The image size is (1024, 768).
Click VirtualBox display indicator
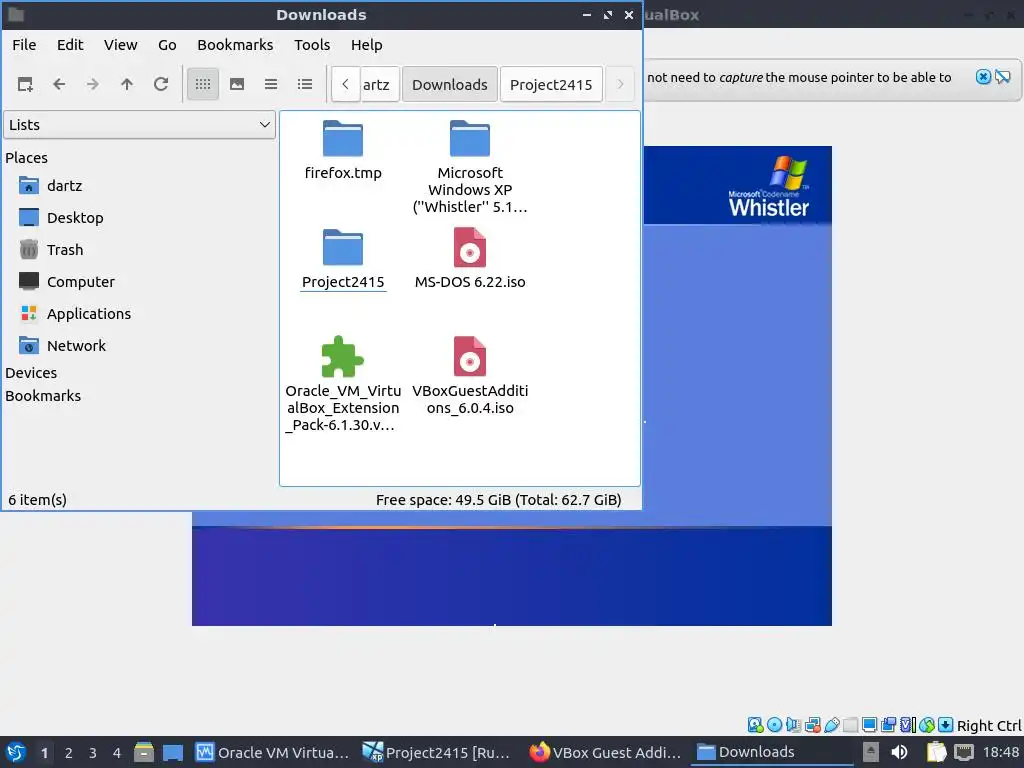coord(869,725)
